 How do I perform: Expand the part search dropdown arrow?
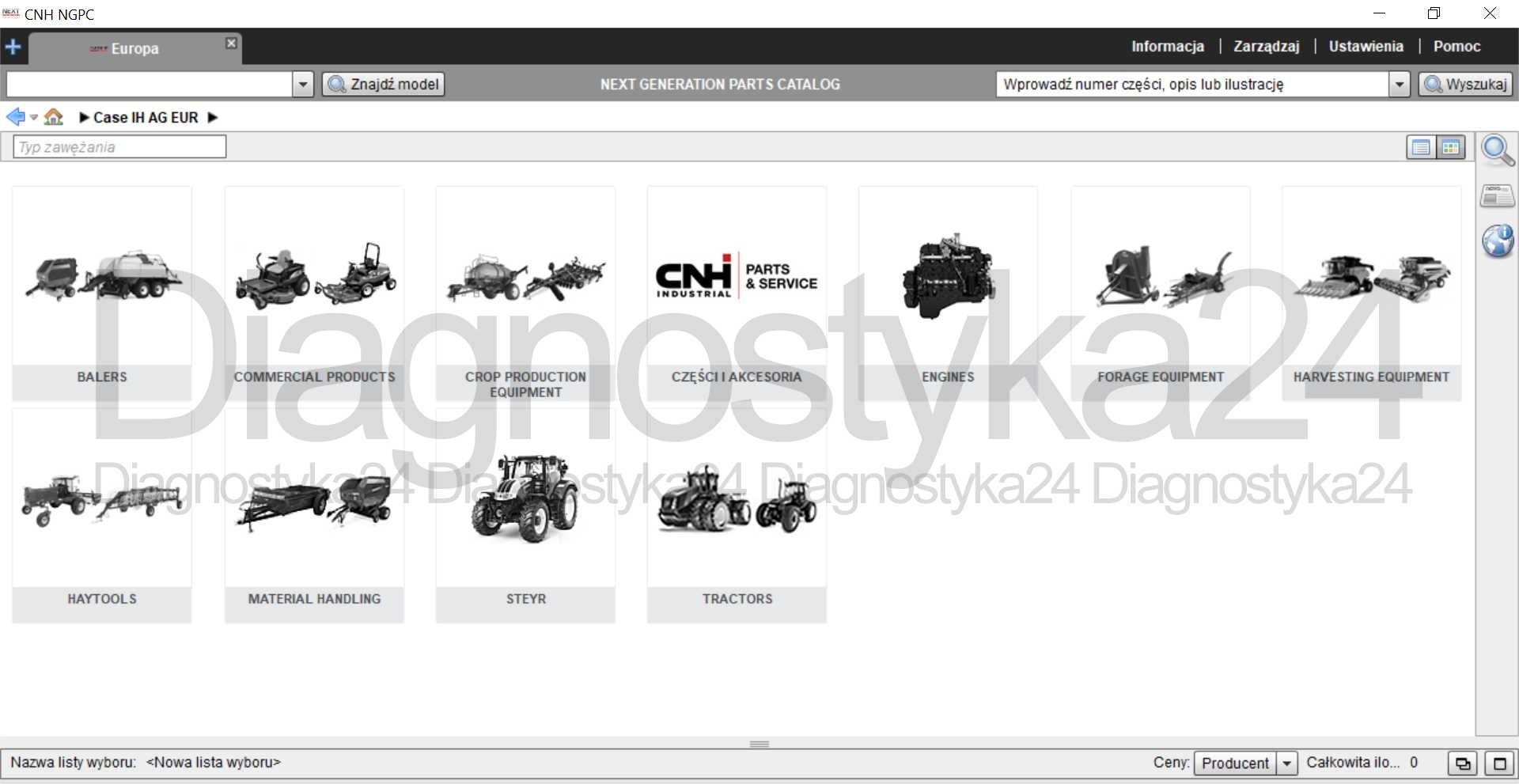point(1400,84)
